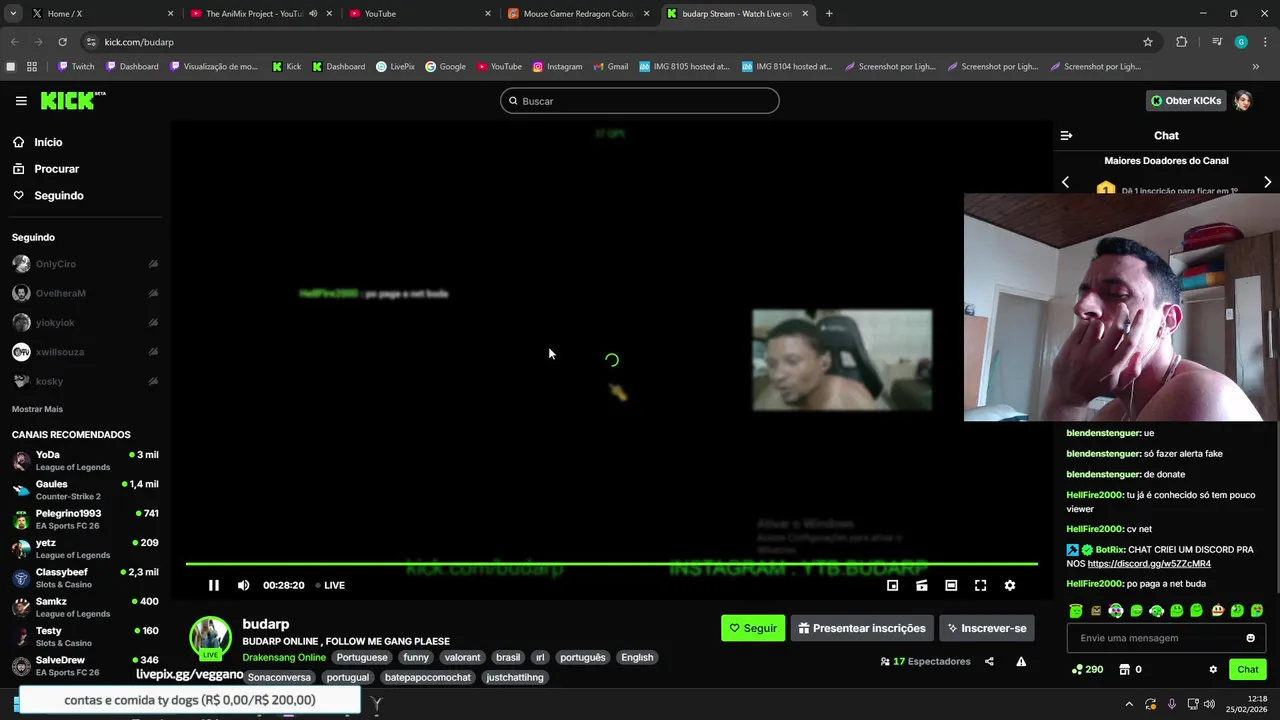Show hidden bookmarks overflow chevron
This screenshot has width=1280, height=720.
click(1256, 67)
